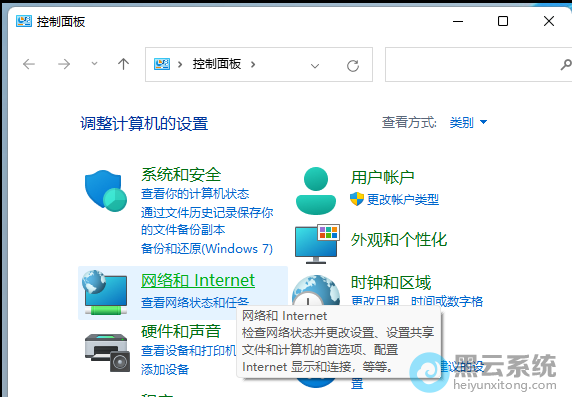The width and height of the screenshot is (572, 397).
Task: Expand chevron before 控制面板 in address bar
Action: 180,65
